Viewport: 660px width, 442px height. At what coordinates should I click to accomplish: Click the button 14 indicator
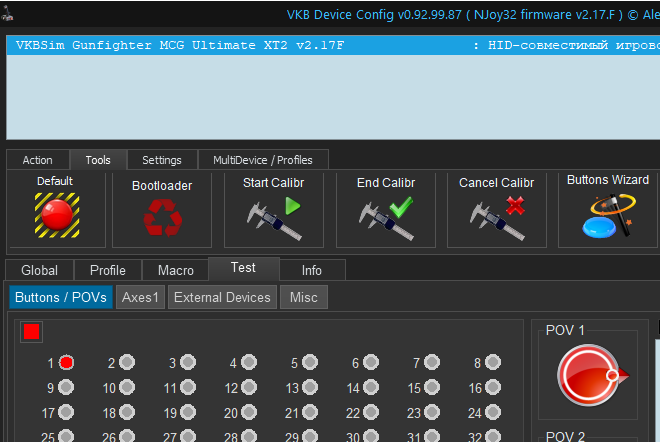click(x=371, y=387)
